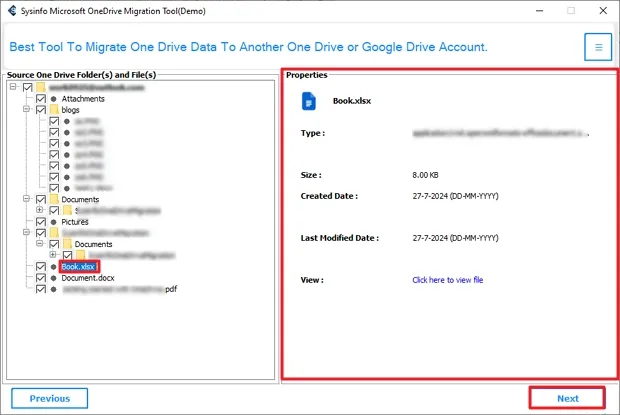Open the 'Click here to view file' link
The height and width of the screenshot is (415, 620).
(x=447, y=280)
